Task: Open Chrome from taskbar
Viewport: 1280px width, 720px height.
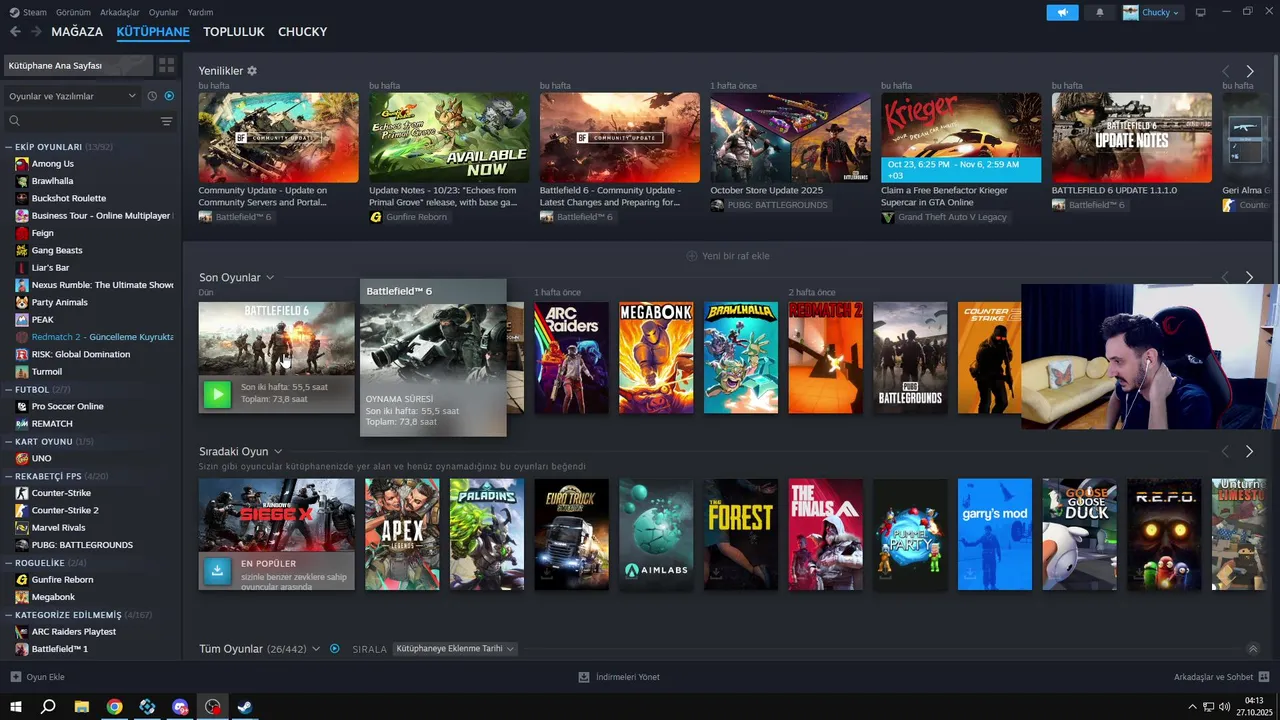Action: pyautogui.click(x=115, y=707)
